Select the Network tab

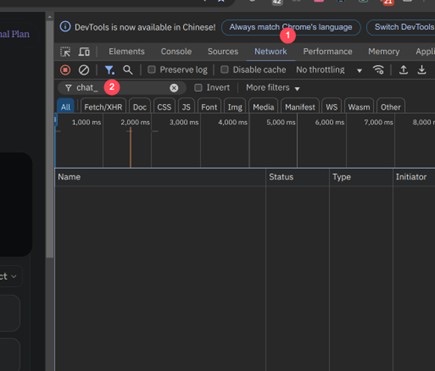click(x=271, y=52)
